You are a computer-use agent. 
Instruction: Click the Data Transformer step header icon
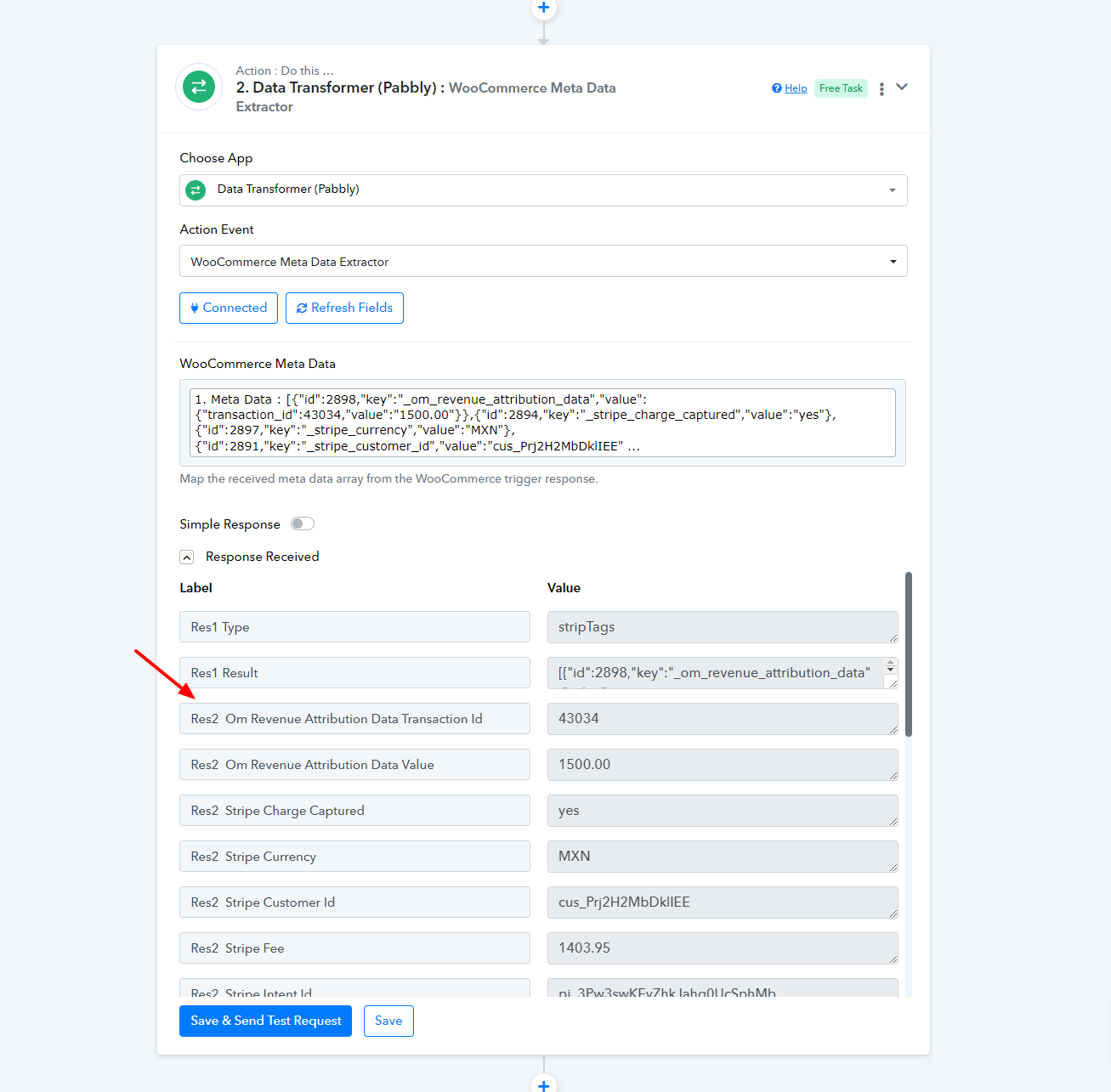[x=199, y=87]
